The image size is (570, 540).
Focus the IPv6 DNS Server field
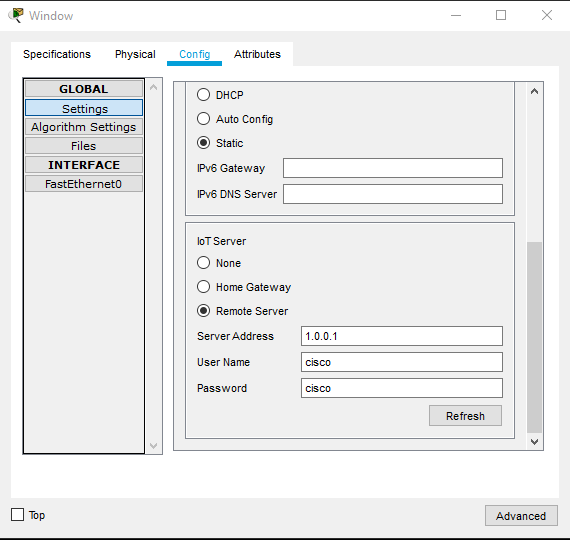(x=393, y=194)
